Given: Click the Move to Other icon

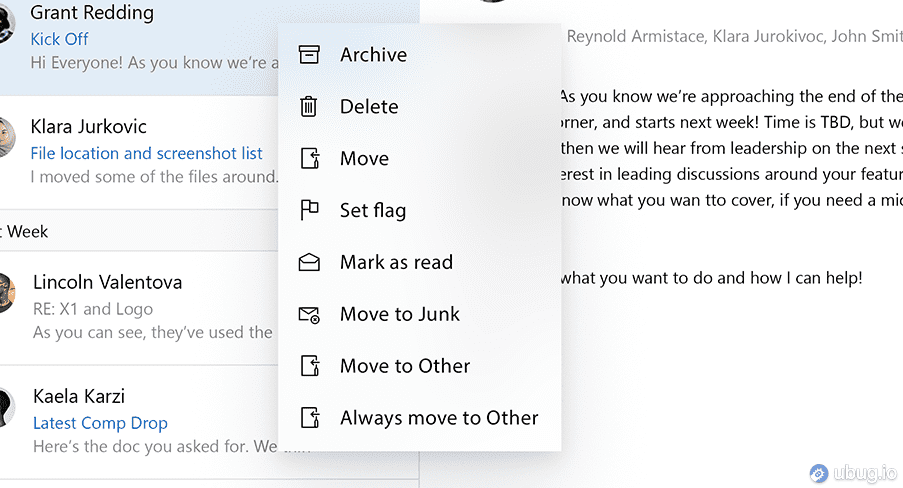Looking at the screenshot, I should point(310,367).
